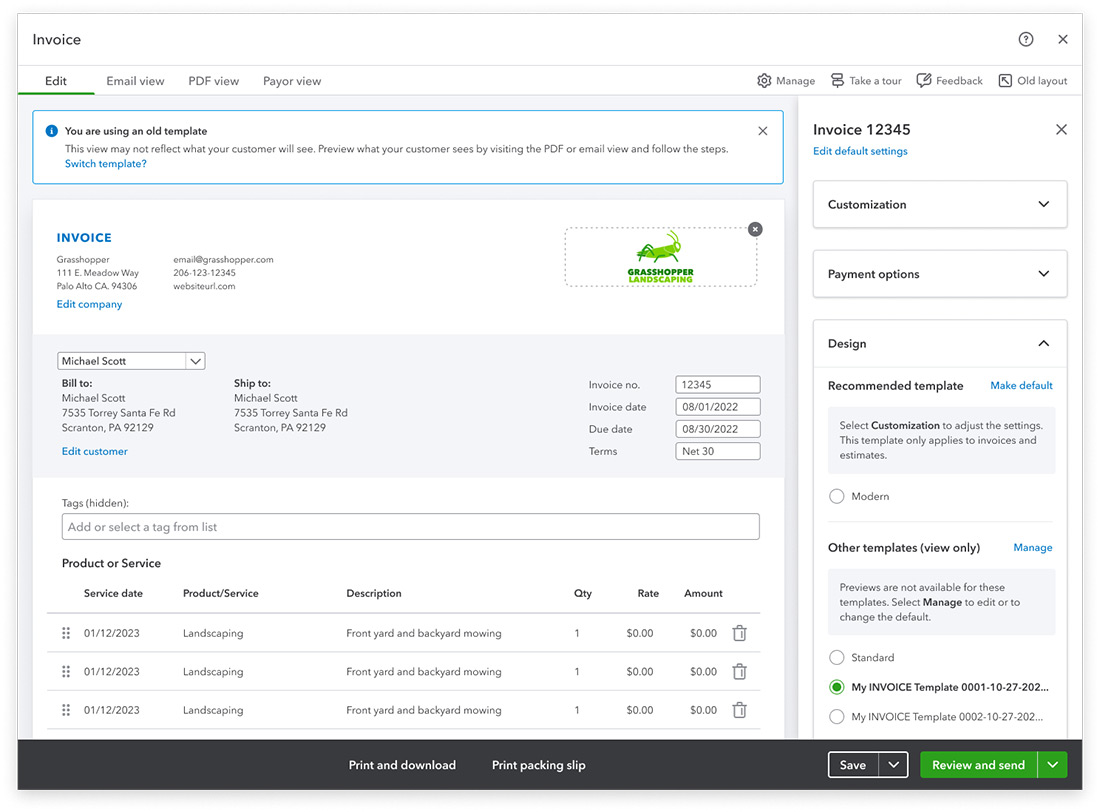Viewport: 1100px width, 812px height.
Task: Select My INVOICE Template 0002 radio button
Action: pyautogui.click(x=836, y=717)
